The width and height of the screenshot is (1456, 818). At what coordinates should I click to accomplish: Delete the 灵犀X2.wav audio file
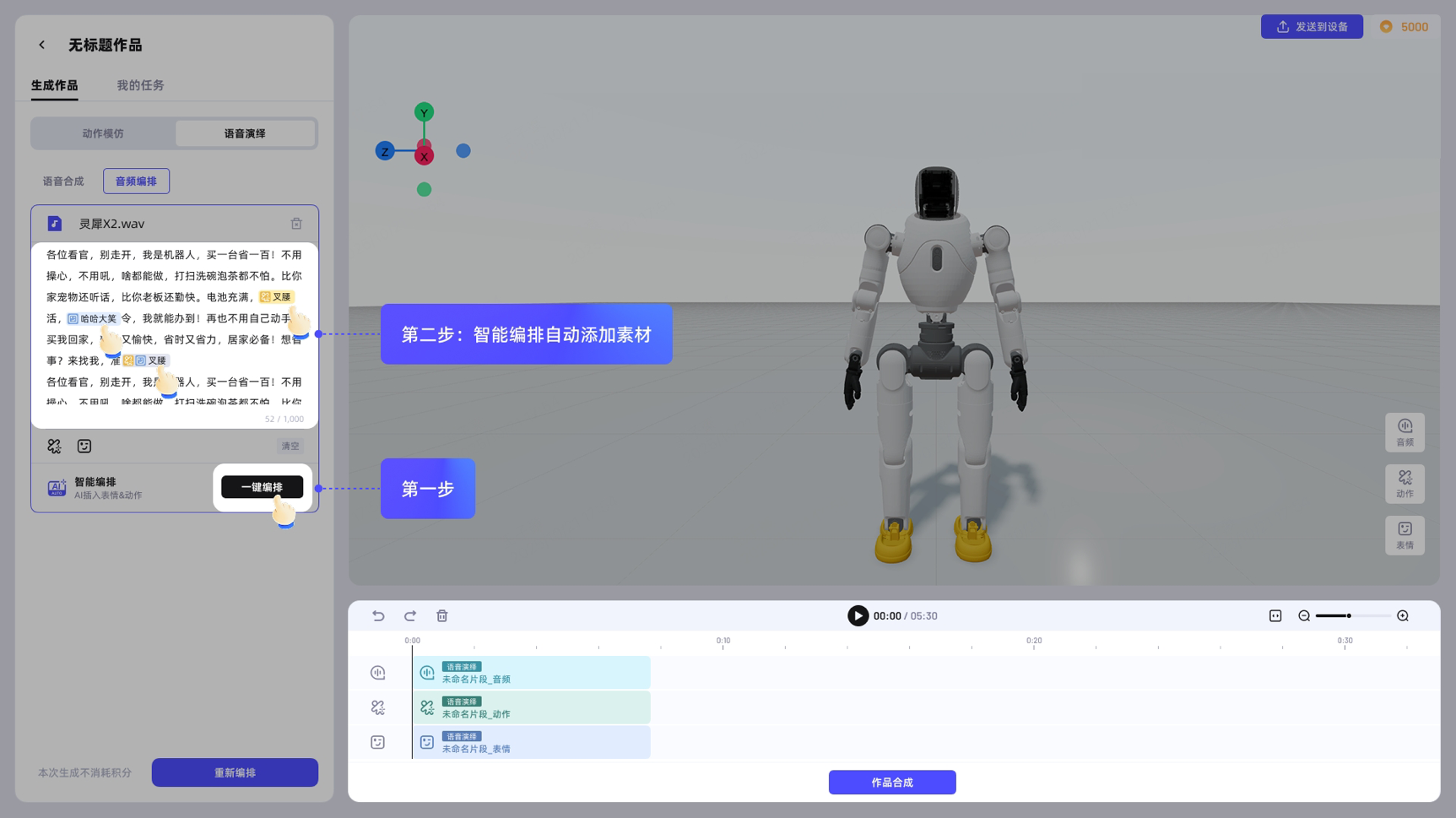[296, 224]
